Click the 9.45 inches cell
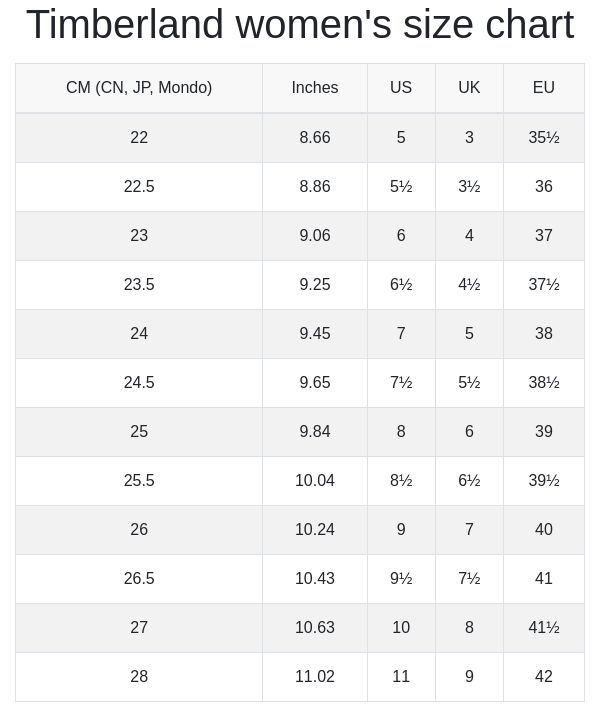This screenshot has width=600, height=717. click(x=315, y=334)
